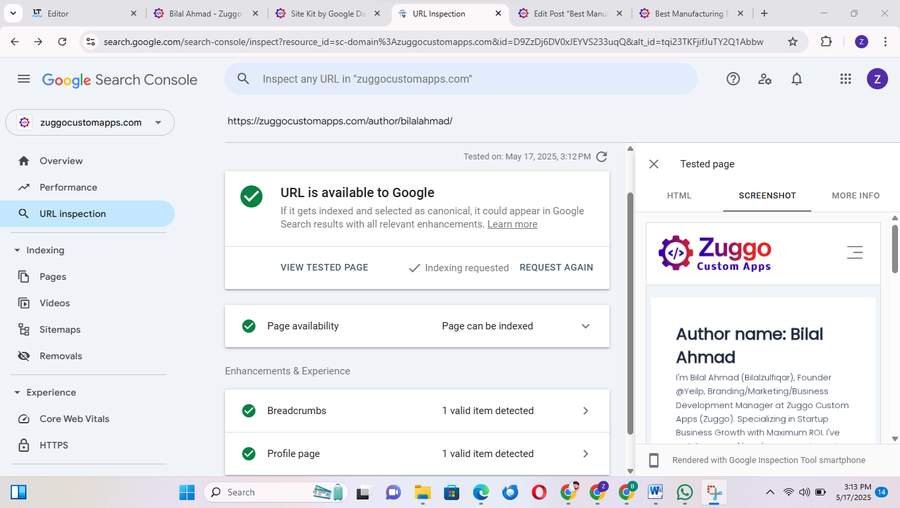Open the tab search dropdown arrow

tap(13, 13)
